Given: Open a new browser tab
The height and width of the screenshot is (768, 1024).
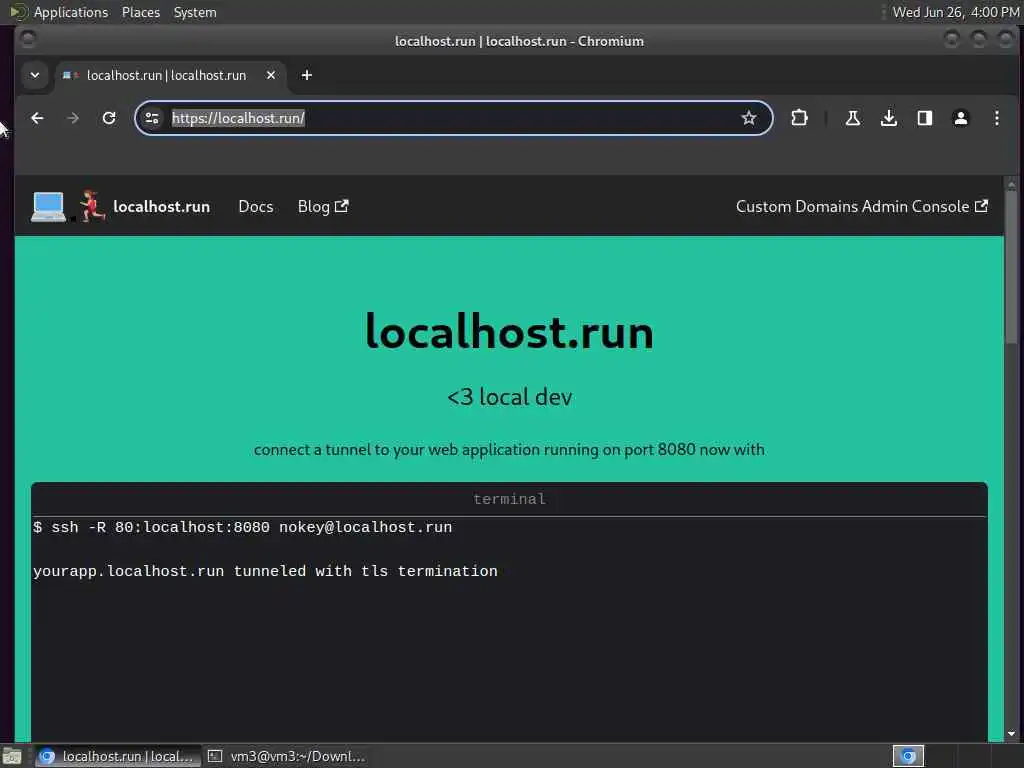Looking at the screenshot, I should pos(306,75).
